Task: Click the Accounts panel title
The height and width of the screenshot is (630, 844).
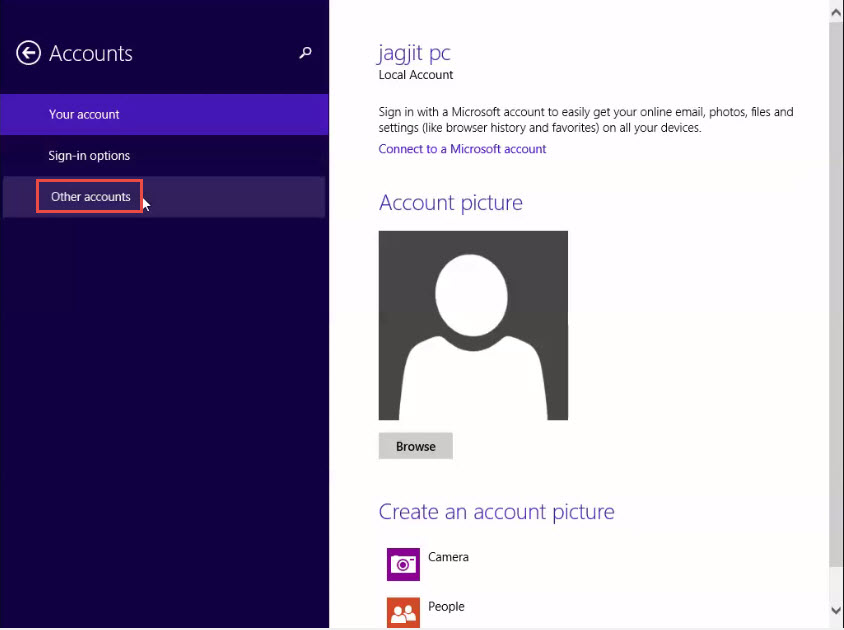Action: 90,53
